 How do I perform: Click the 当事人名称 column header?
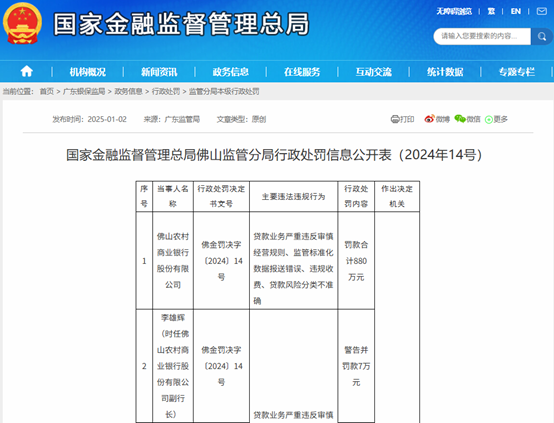[173, 196]
